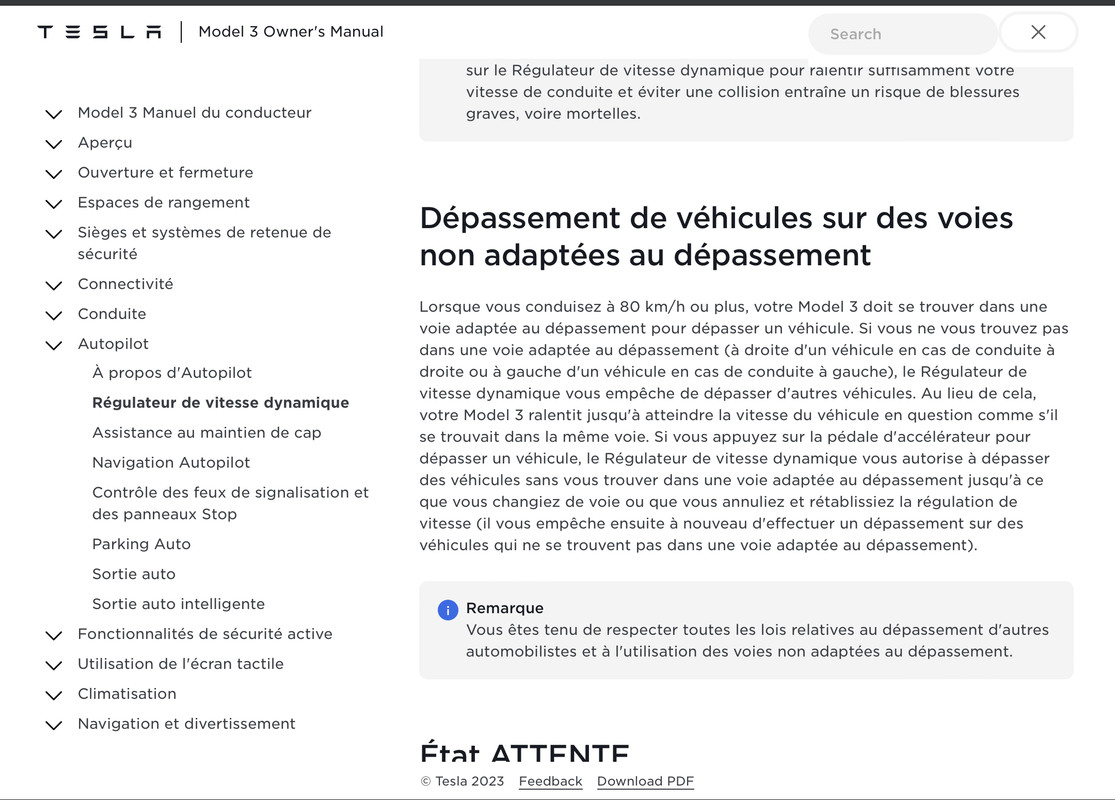Click the X button beside Search
The image size is (1115, 800).
1038,32
